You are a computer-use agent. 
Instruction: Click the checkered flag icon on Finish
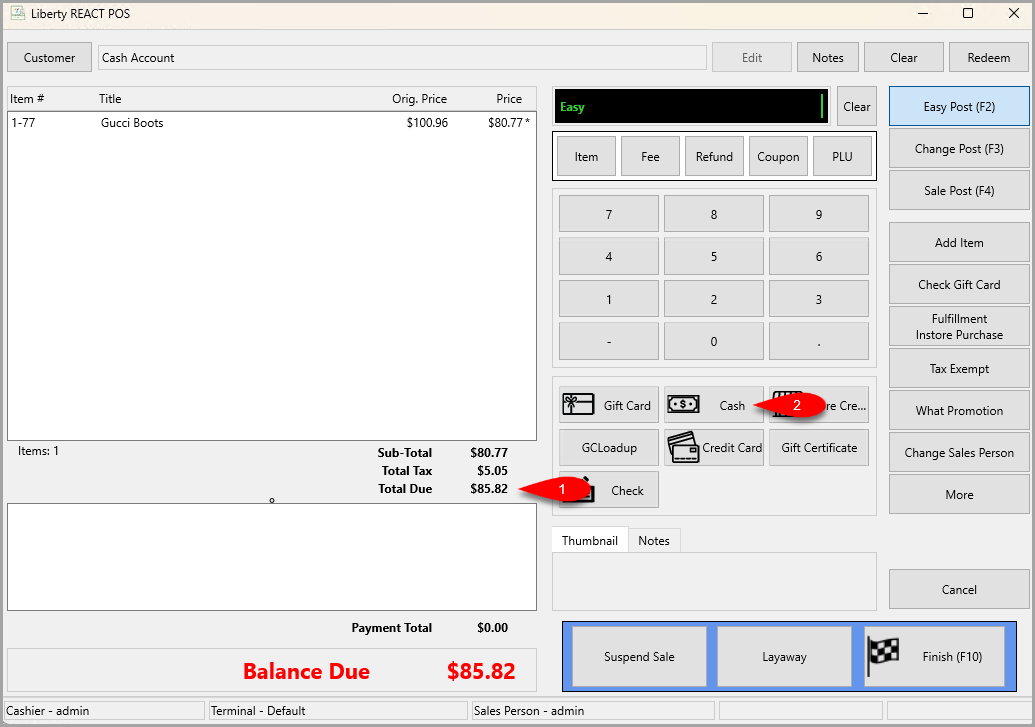click(x=883, y=656)
